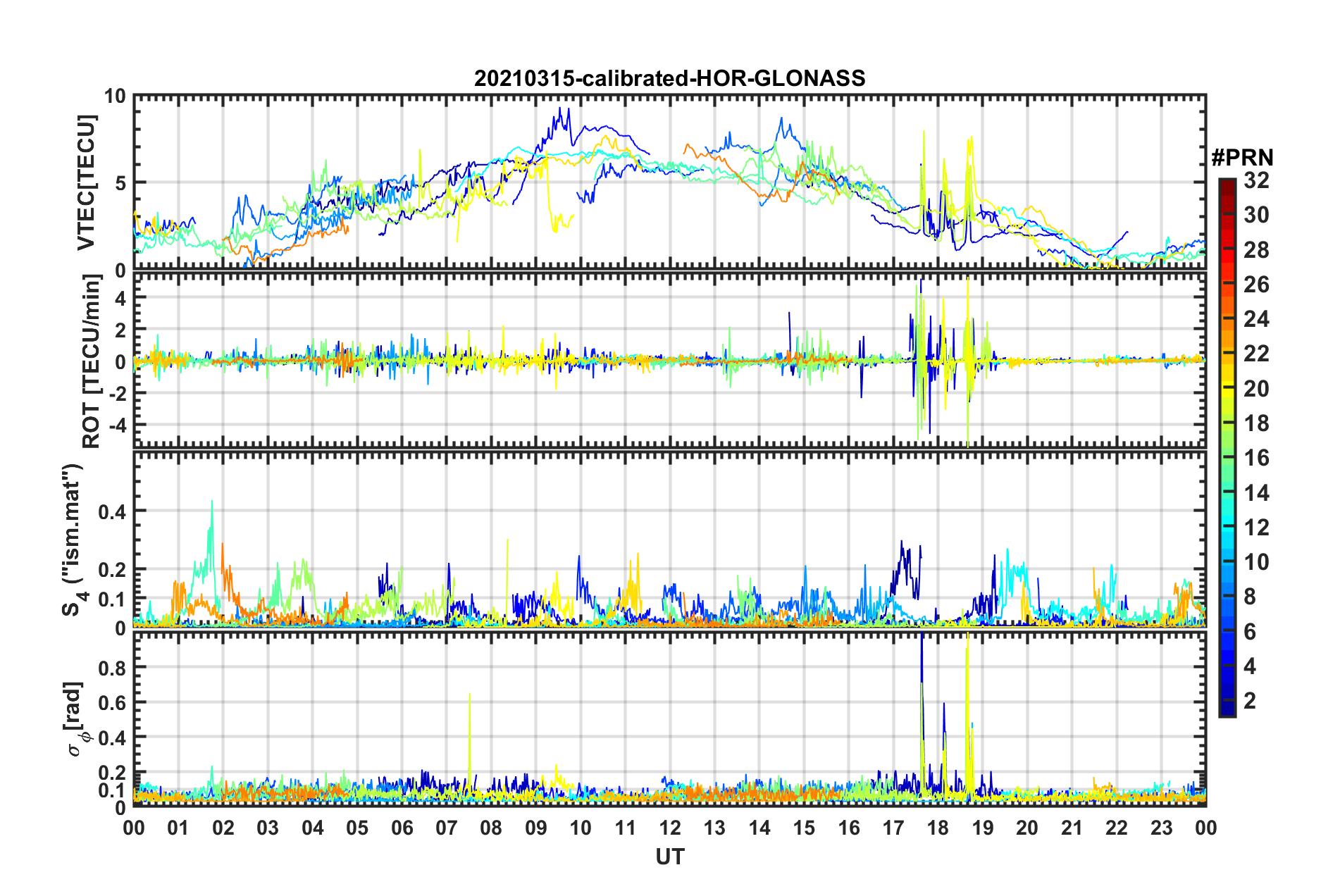Click the "20" PRN colorbar tick label

[x=1256, y=388]
